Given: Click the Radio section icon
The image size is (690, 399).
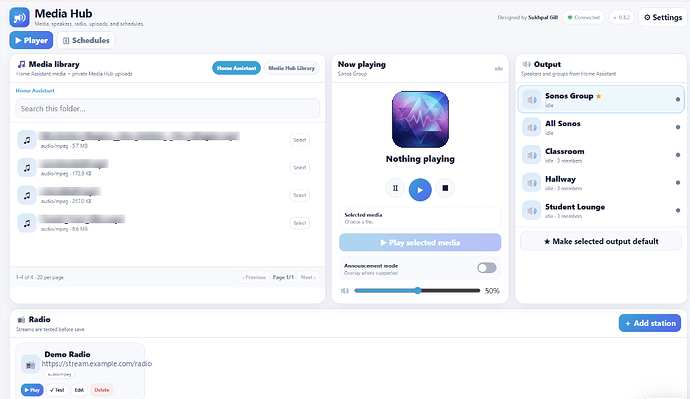Looking at the screenshot, I should coord(21,319).
